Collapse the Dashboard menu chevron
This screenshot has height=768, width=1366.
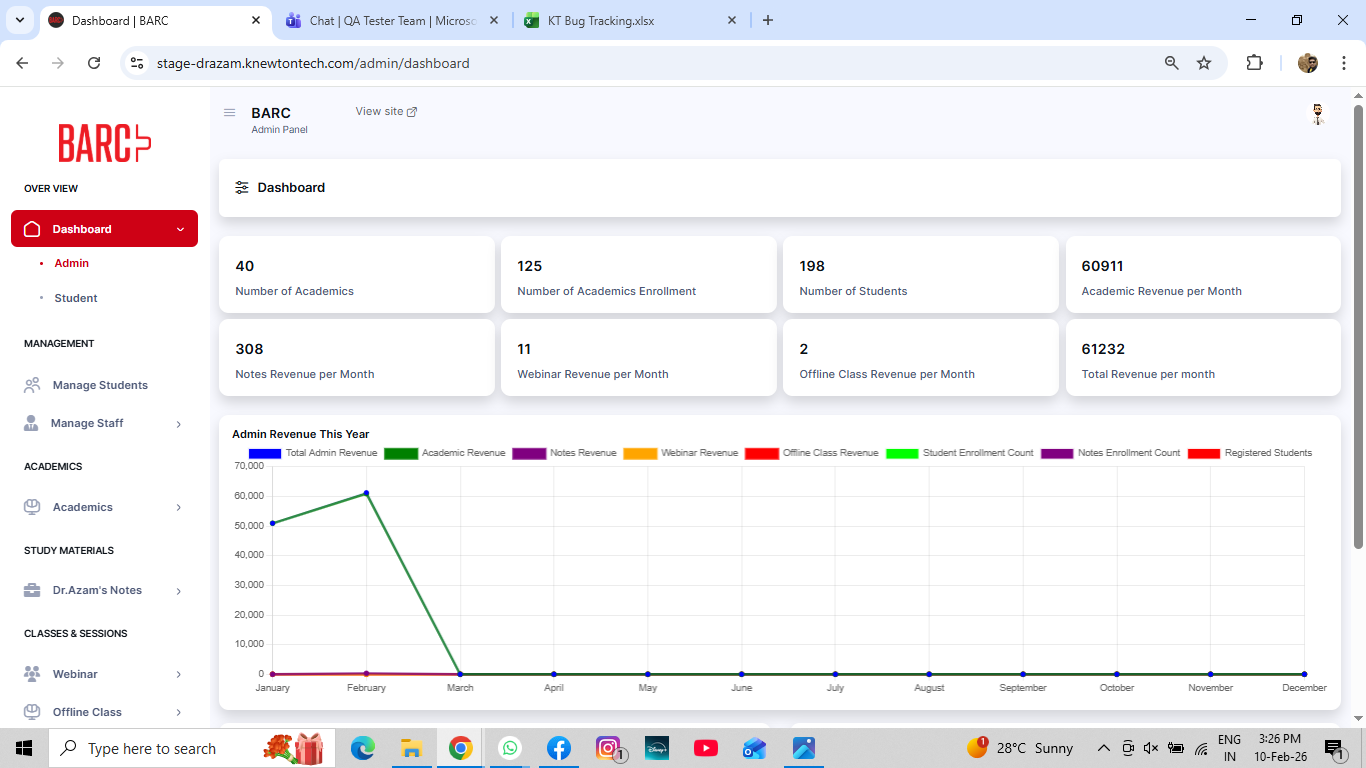pos(180,229)
